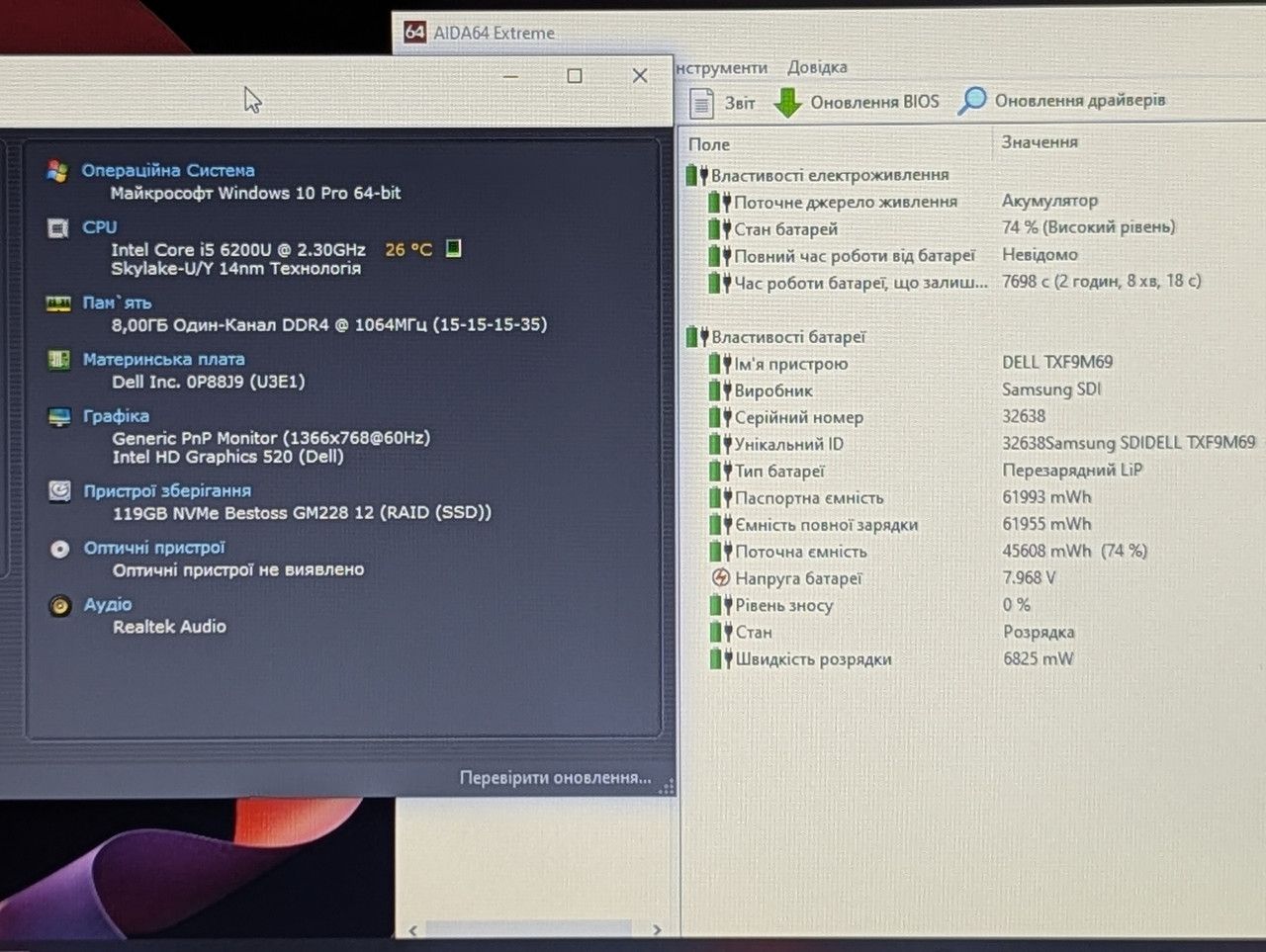
Task: Click the Аудіо speaker icon
Action: (x=59, y=605)
